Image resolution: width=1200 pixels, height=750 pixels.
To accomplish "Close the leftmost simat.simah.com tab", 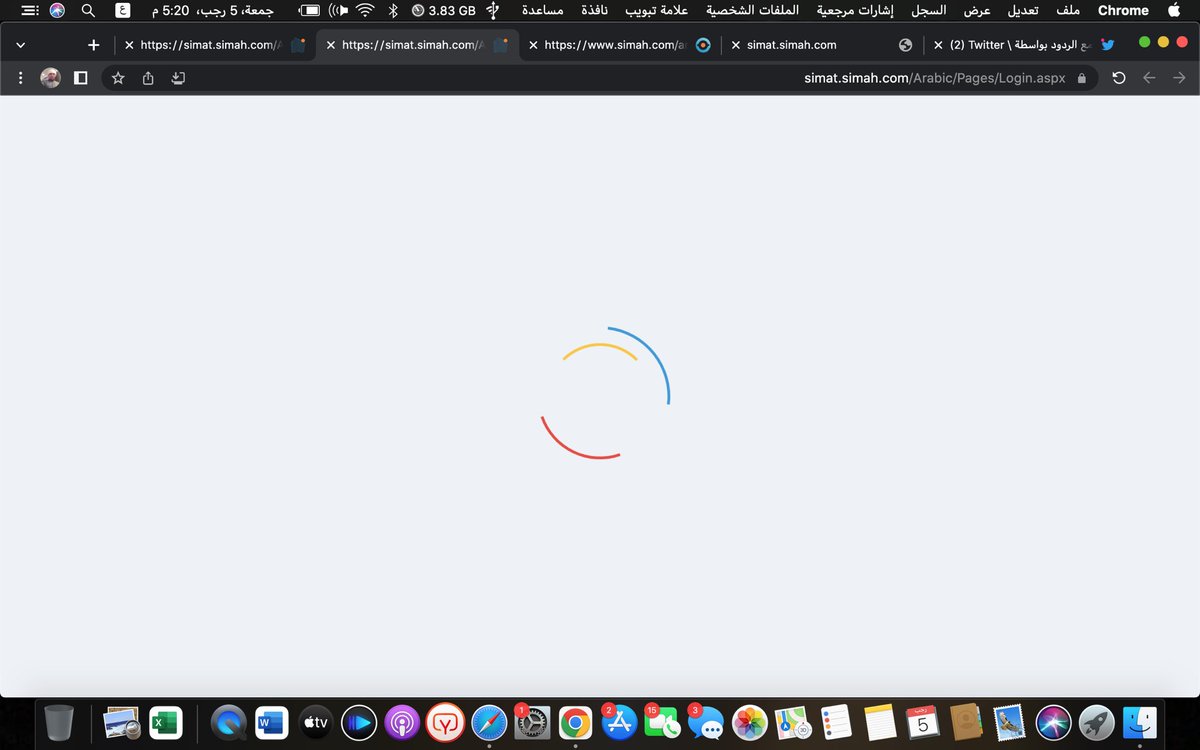I will click(x=129, y=45).
